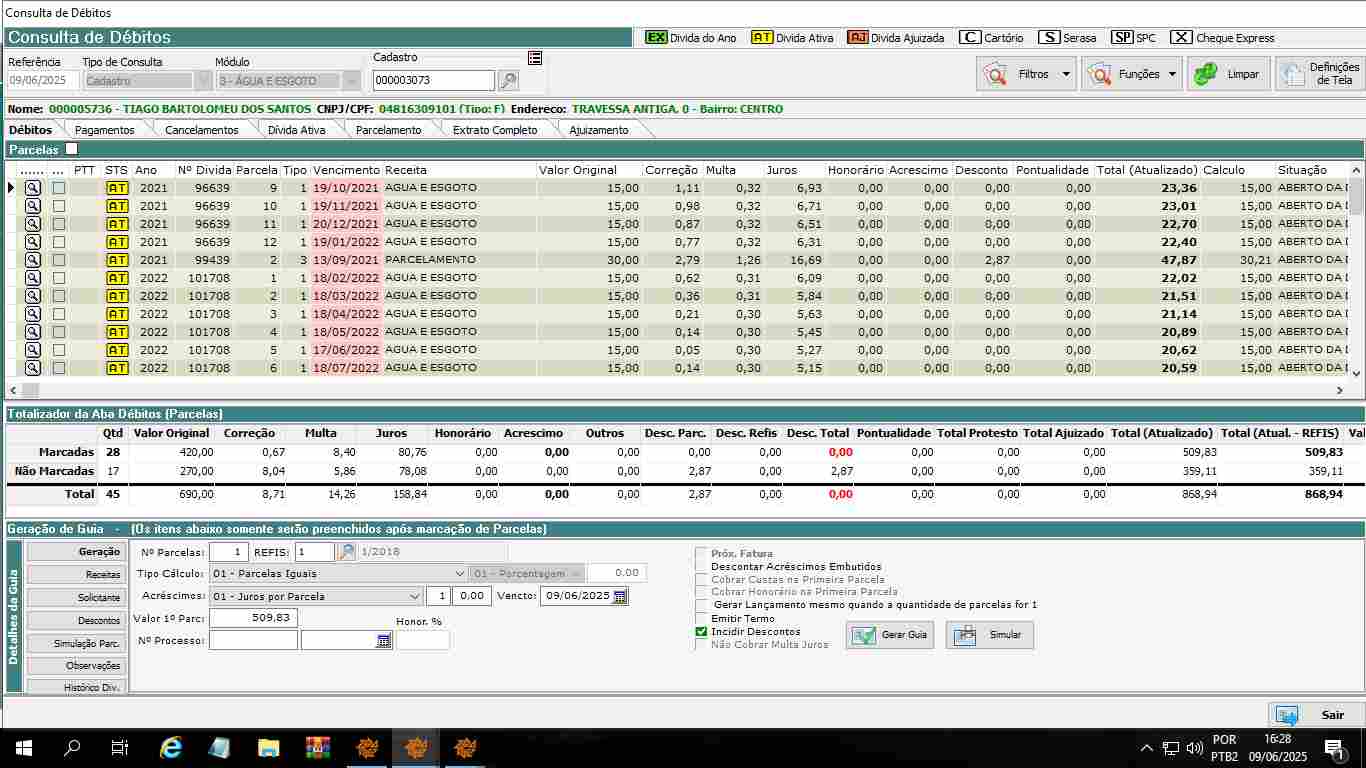The image size is (1366, 768).
Task: Expand the Filtros dropdown
Action: (1066, 74)
